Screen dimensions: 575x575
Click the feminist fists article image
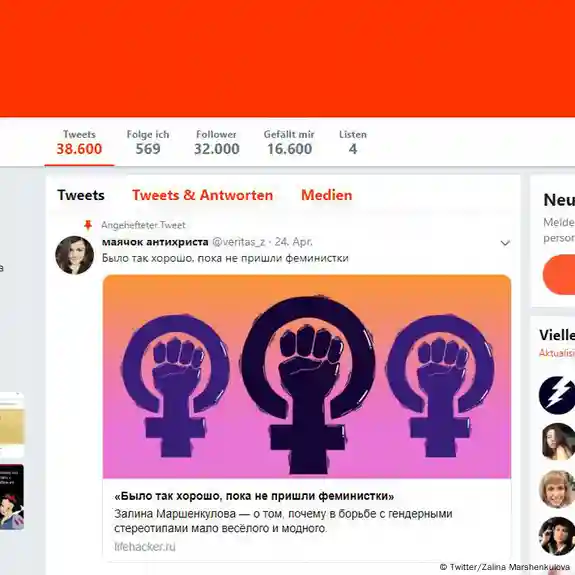click(x=307, y=377)
